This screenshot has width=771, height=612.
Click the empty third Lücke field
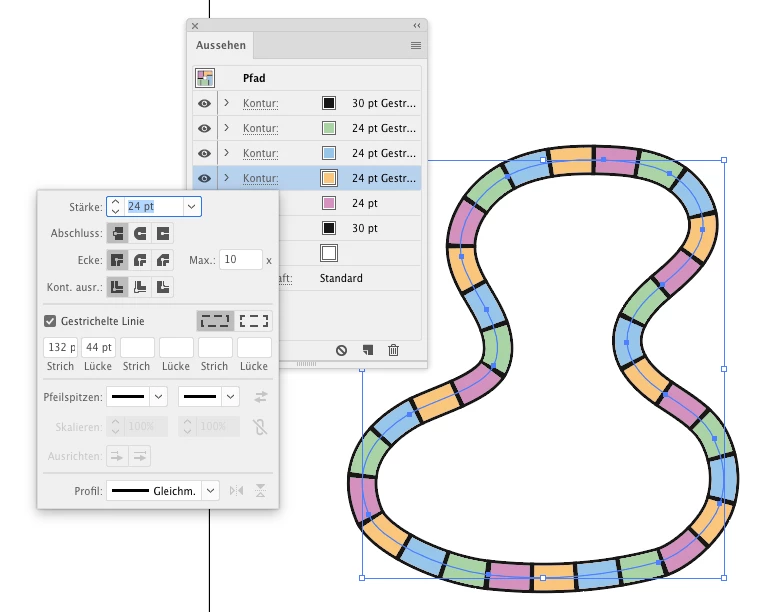coord(254,347)
